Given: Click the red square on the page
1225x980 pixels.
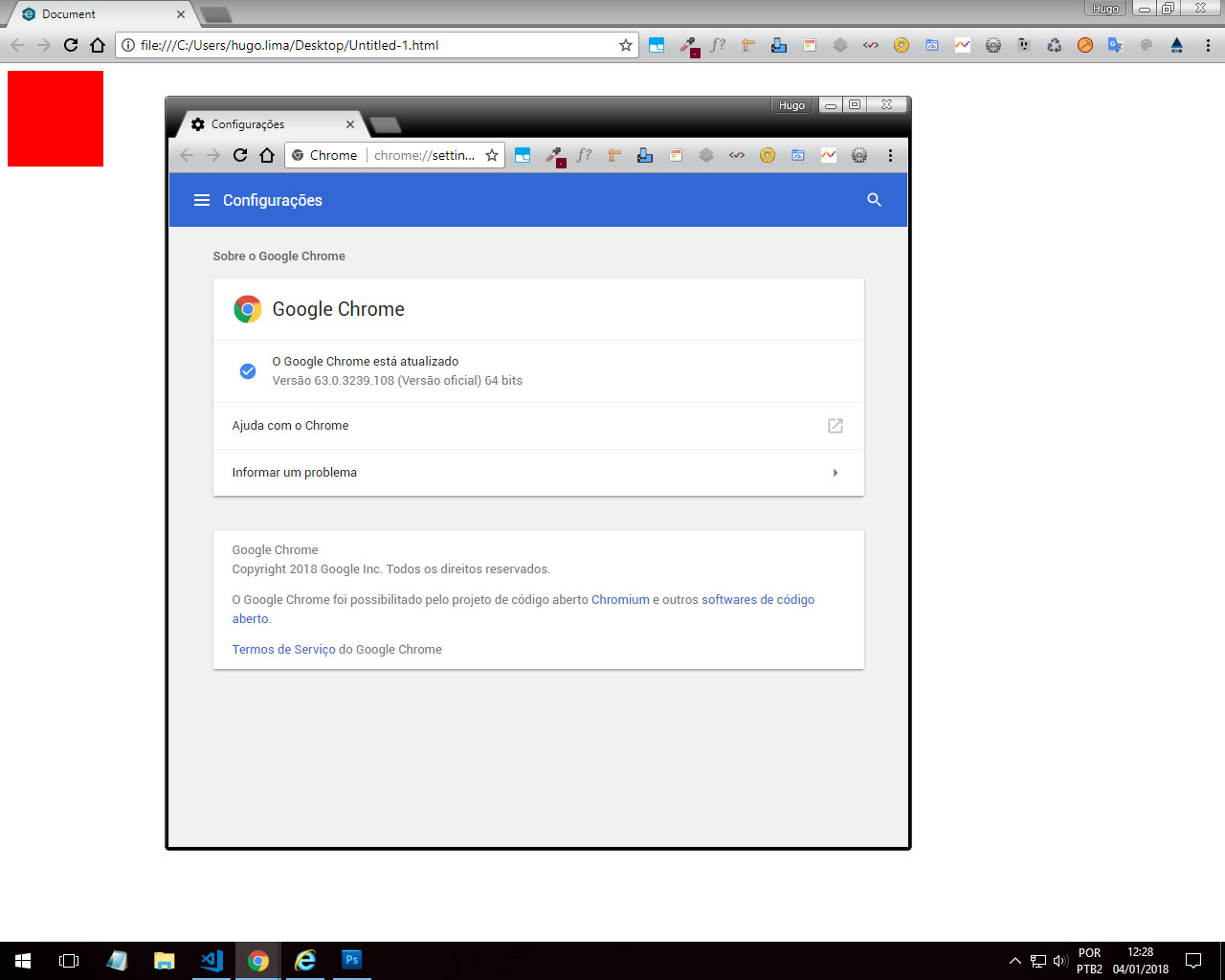Looking at the screenshot, I should [56, 119].
